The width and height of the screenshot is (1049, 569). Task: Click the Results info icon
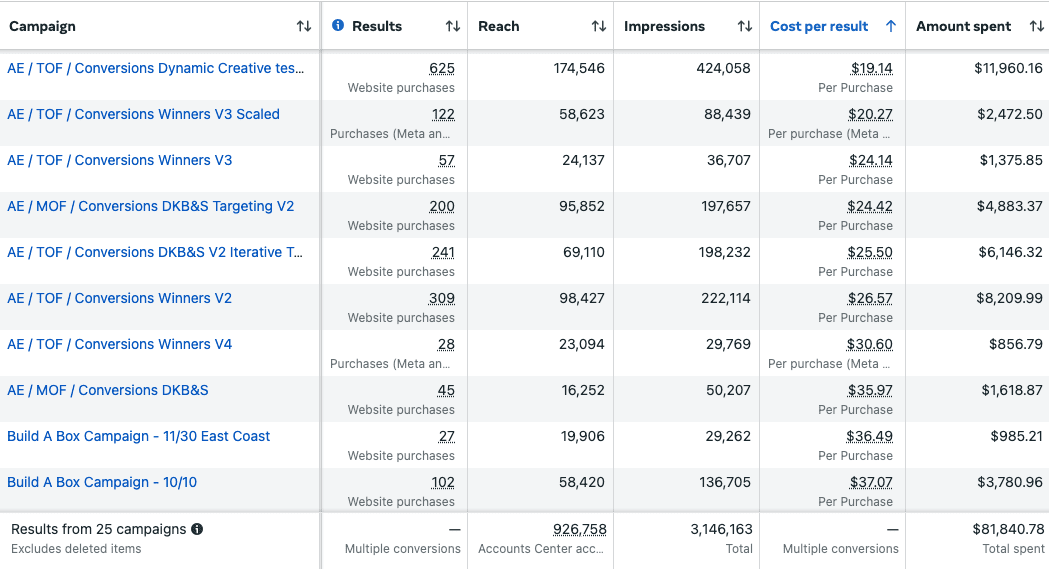(x=338, y=25)
